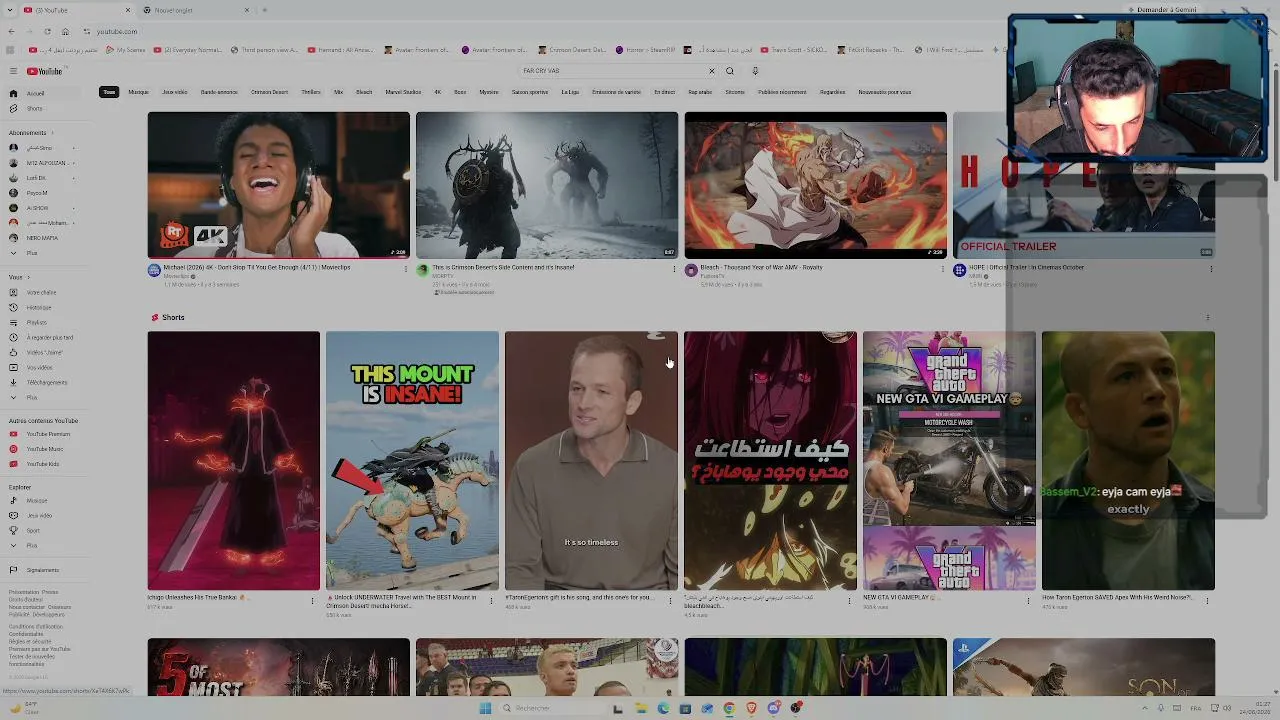
Task: Open the NEW GTA VI GAMEPLAY short
Action: [949, 461]
